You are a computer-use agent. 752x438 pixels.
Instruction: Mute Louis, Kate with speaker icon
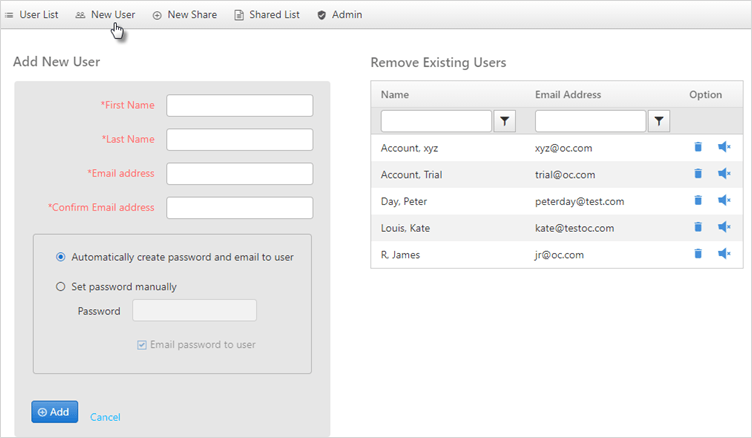click(x=724, y=226)
